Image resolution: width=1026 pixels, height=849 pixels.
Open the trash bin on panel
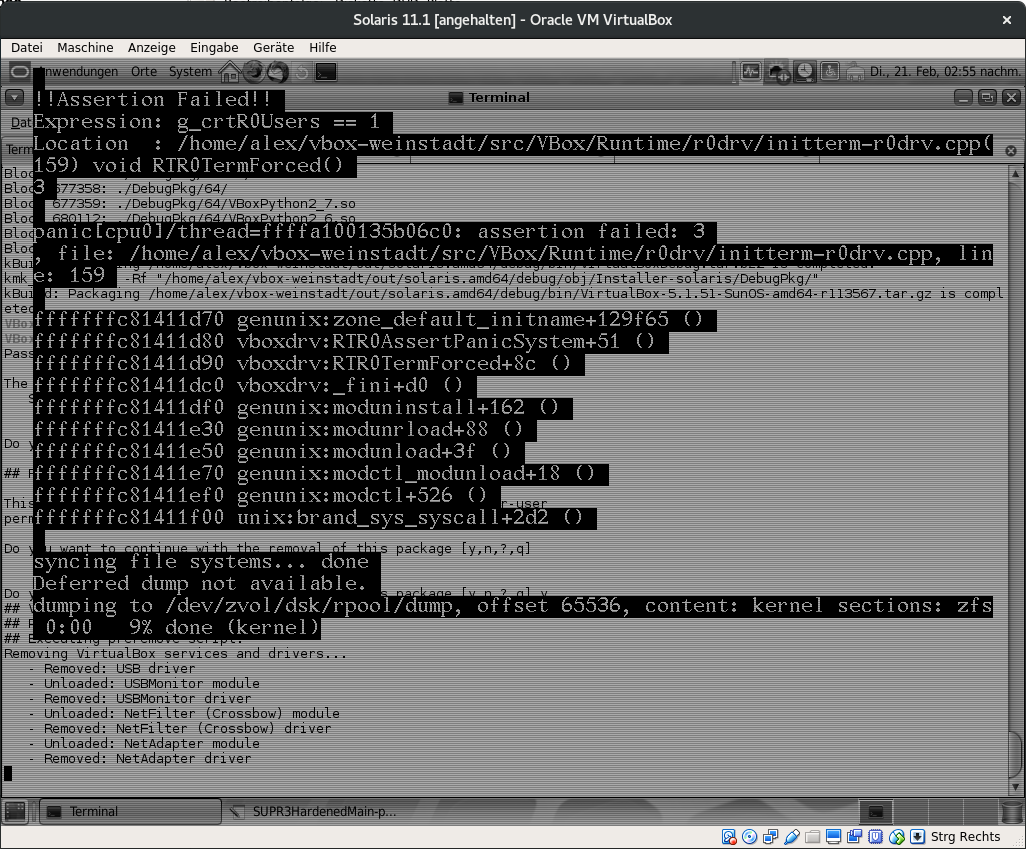tap(1013, 812)
